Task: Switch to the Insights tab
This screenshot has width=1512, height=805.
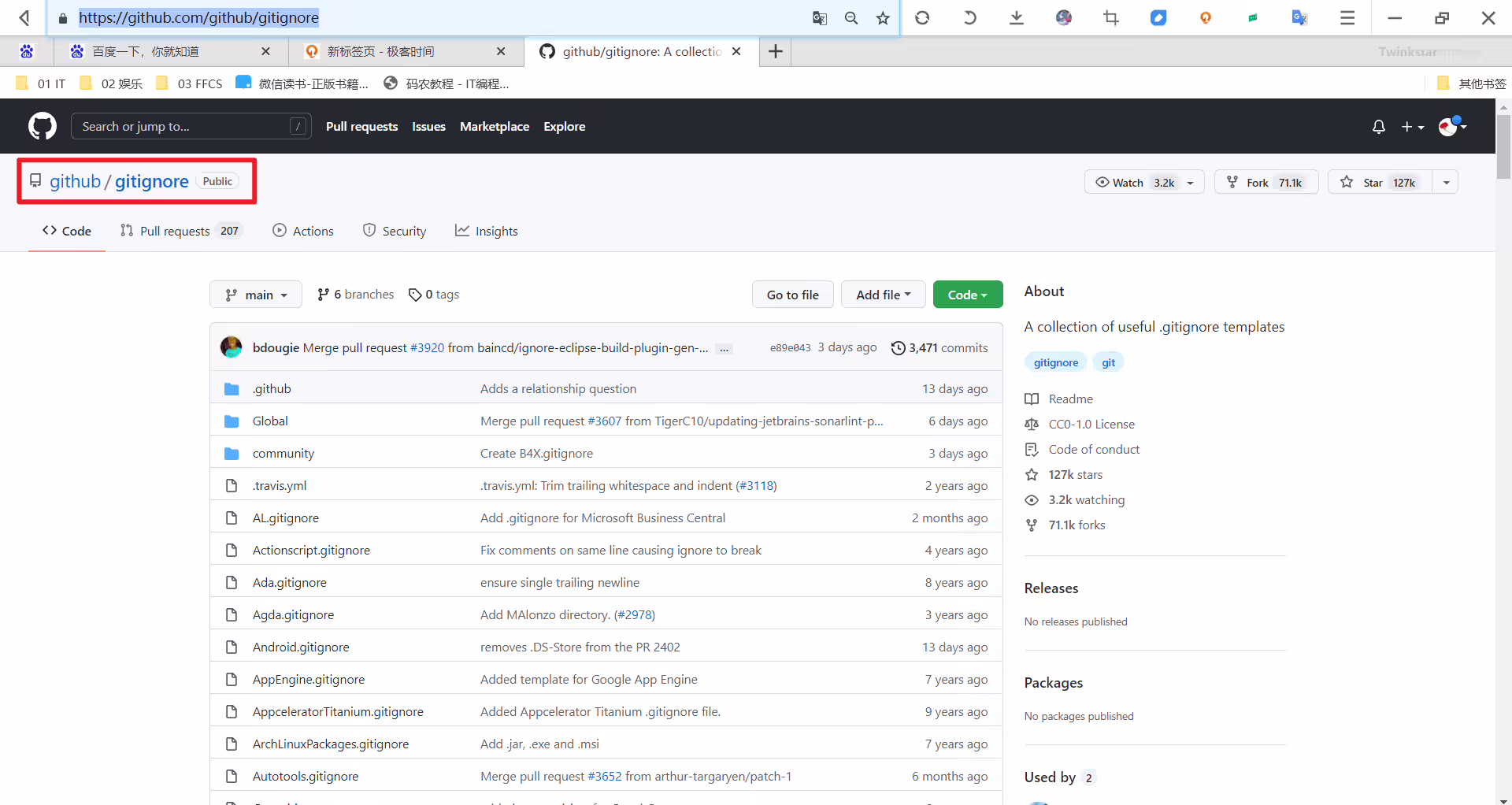Action: point(487,231)
